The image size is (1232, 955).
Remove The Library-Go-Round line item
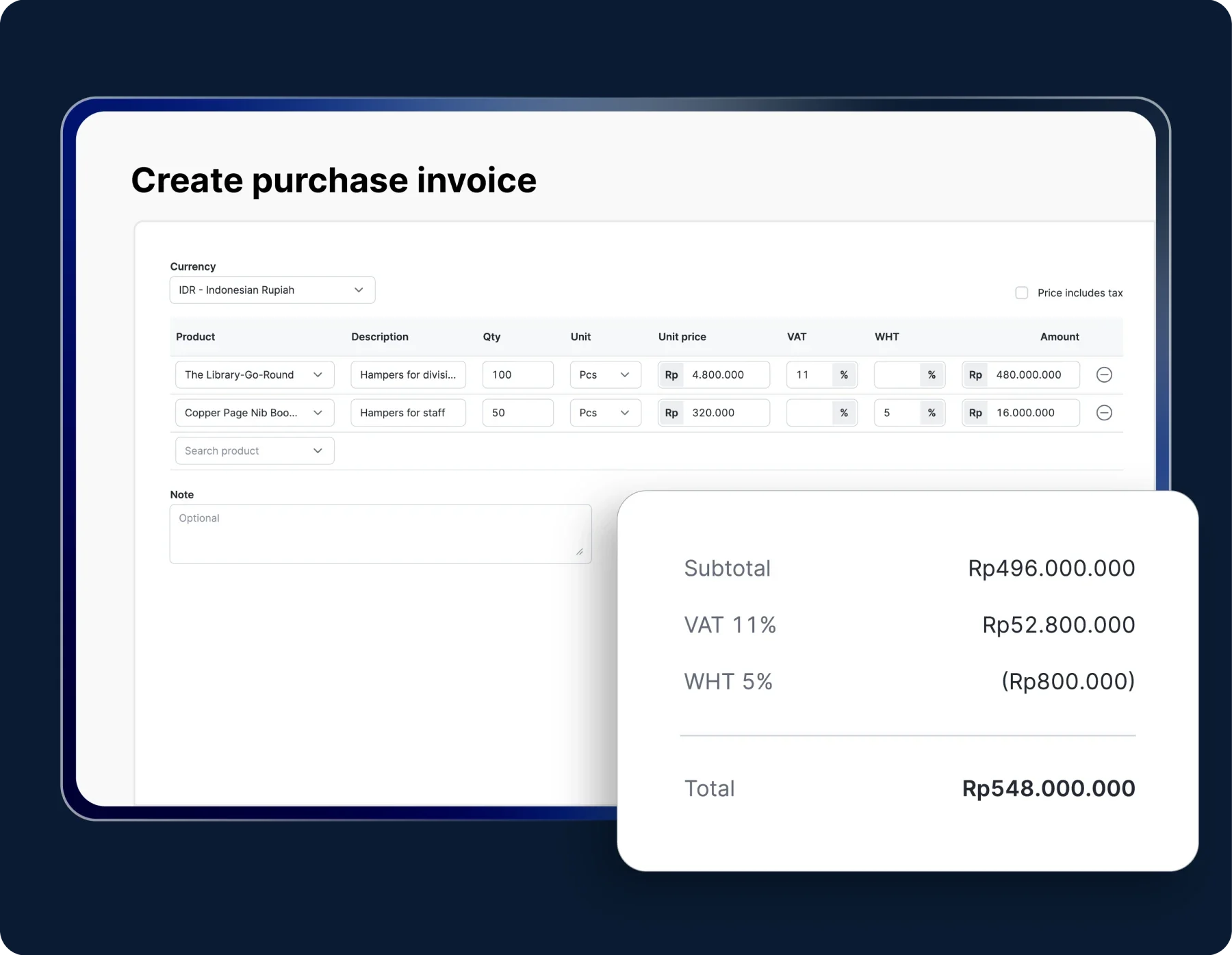(1103, 374)
